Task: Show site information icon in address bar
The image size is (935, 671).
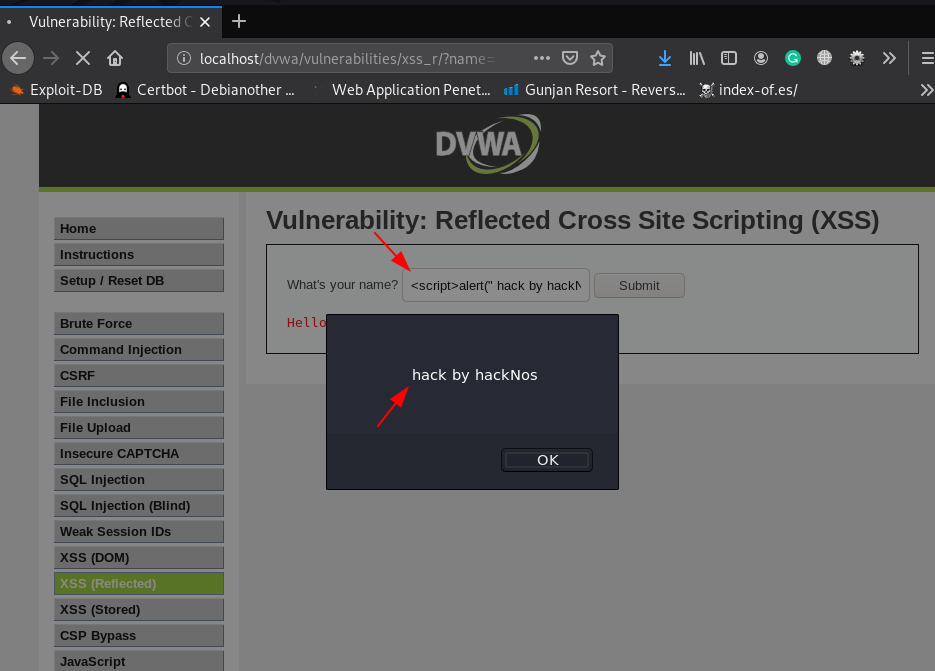Action: click(184, 58)
